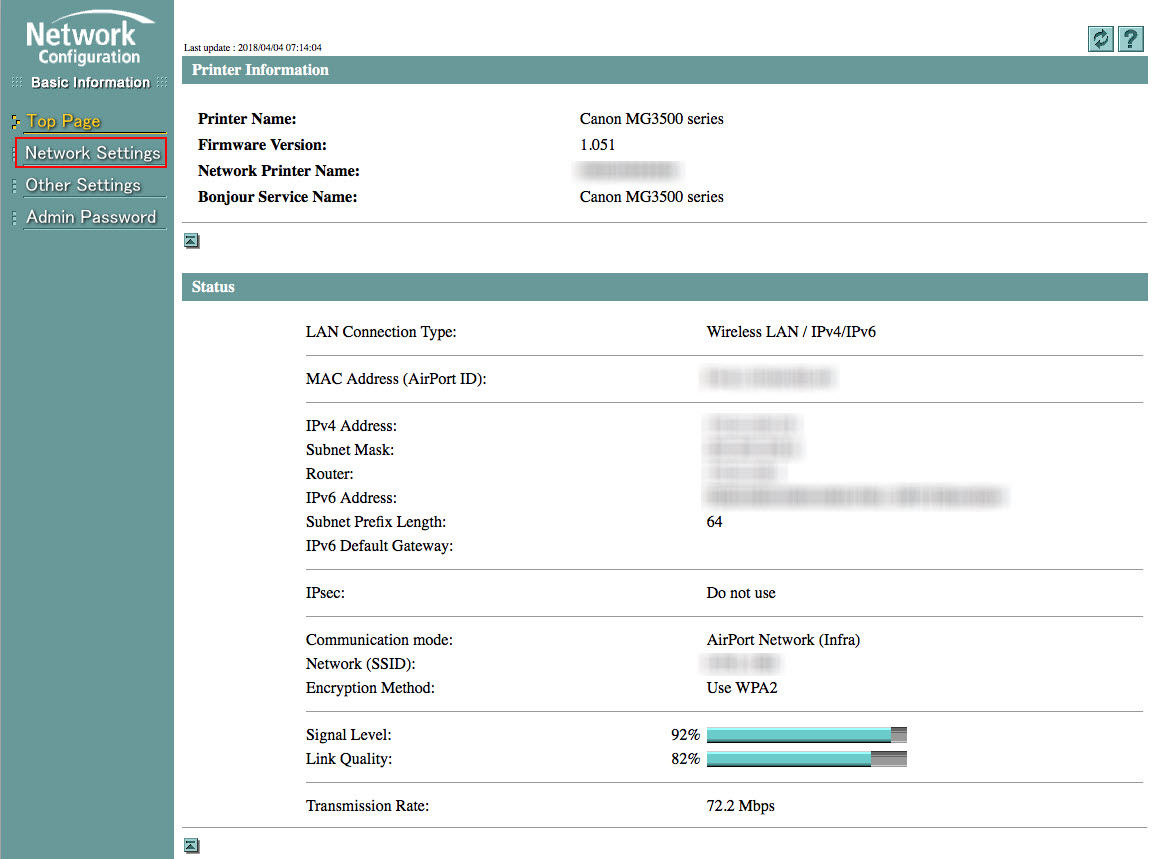Click the Transmission Rate value 72.2 Mbps
This screenshot has width=1156, height=859.
click(x=740, y=806)
